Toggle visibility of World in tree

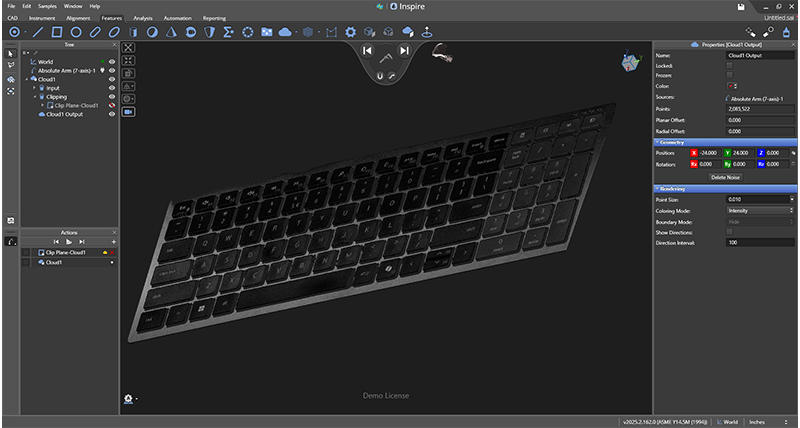pyautogui.click(x=112, y=62)
